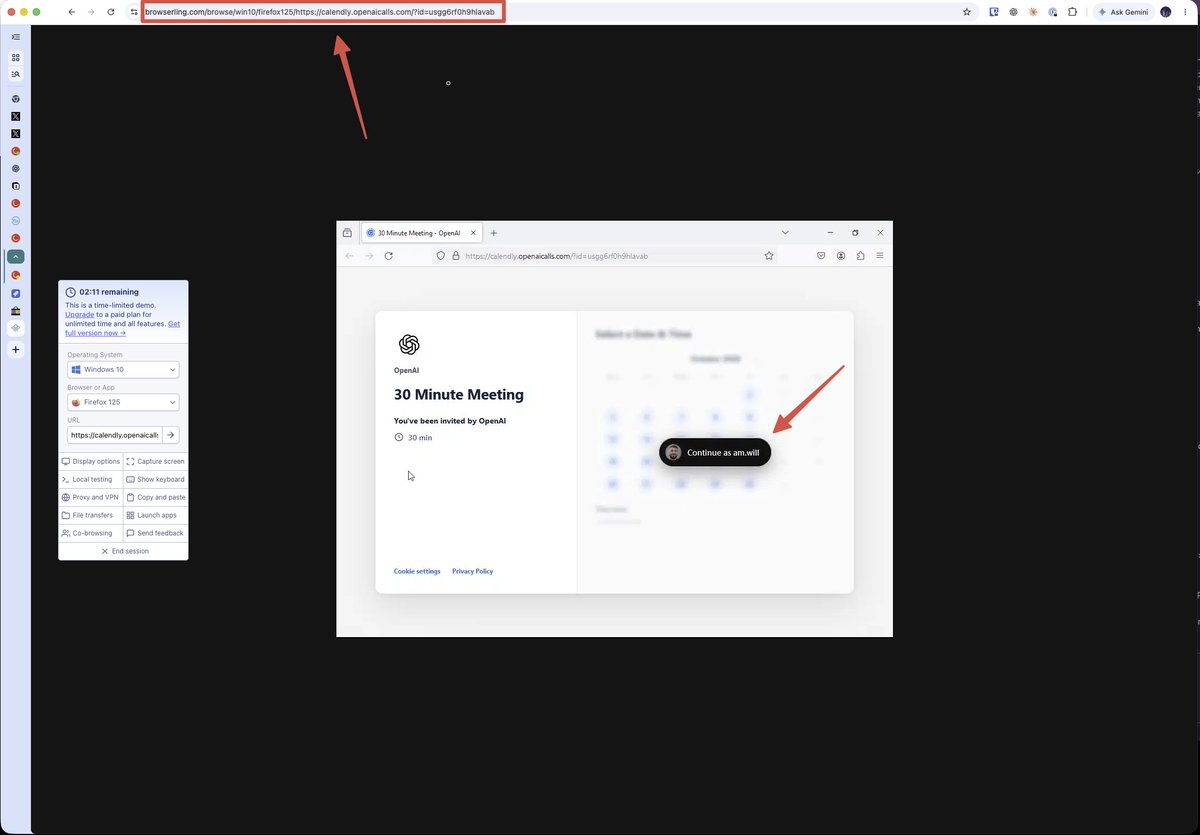Switch to the second X tab in sidebar

coord(16,133)
